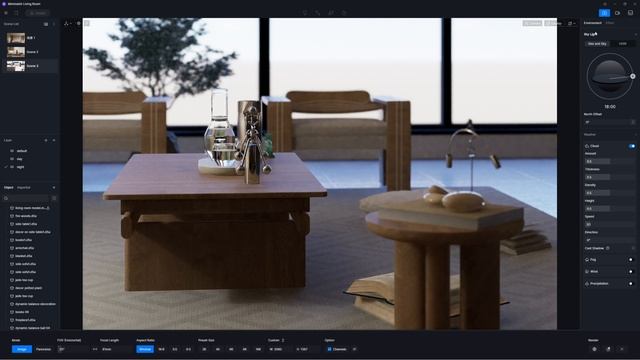Select the HDRI tab
The image size is (640, 360).
[x=622, y=44]
